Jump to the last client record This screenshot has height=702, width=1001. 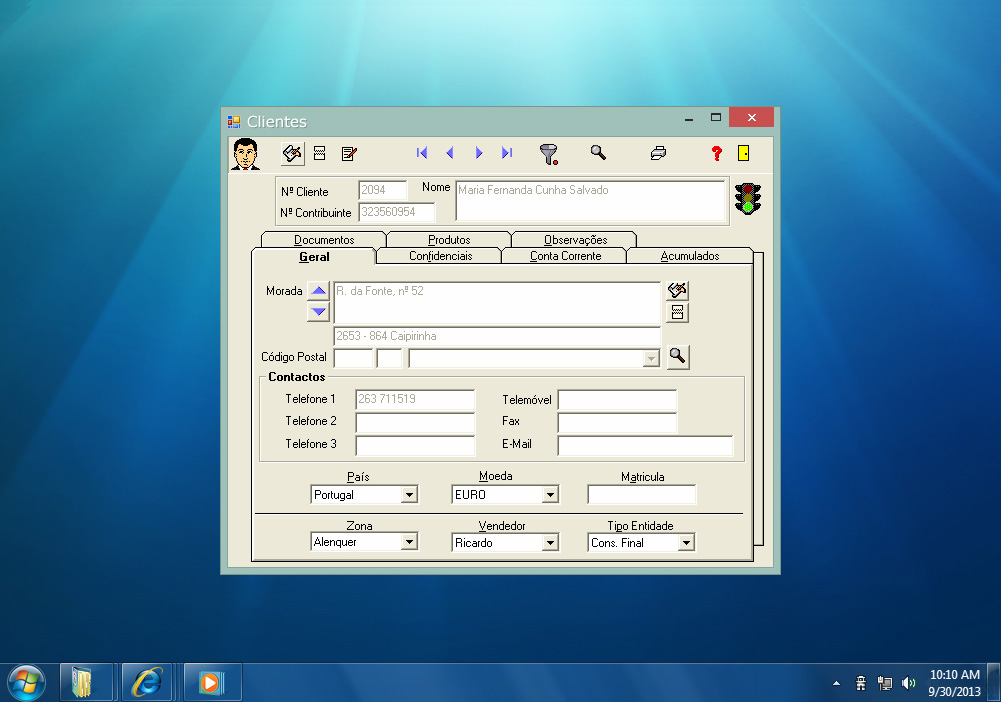click(x=507, y=153)
